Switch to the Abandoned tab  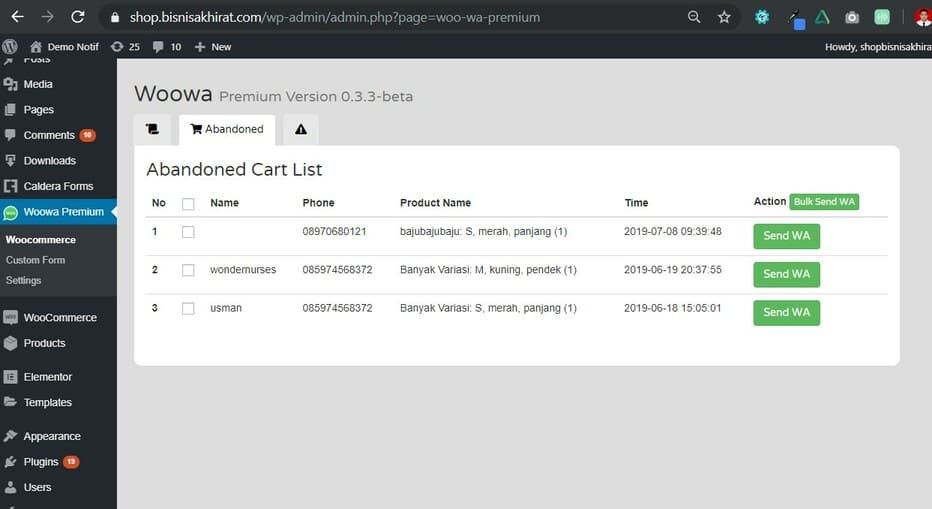[227, 129]
